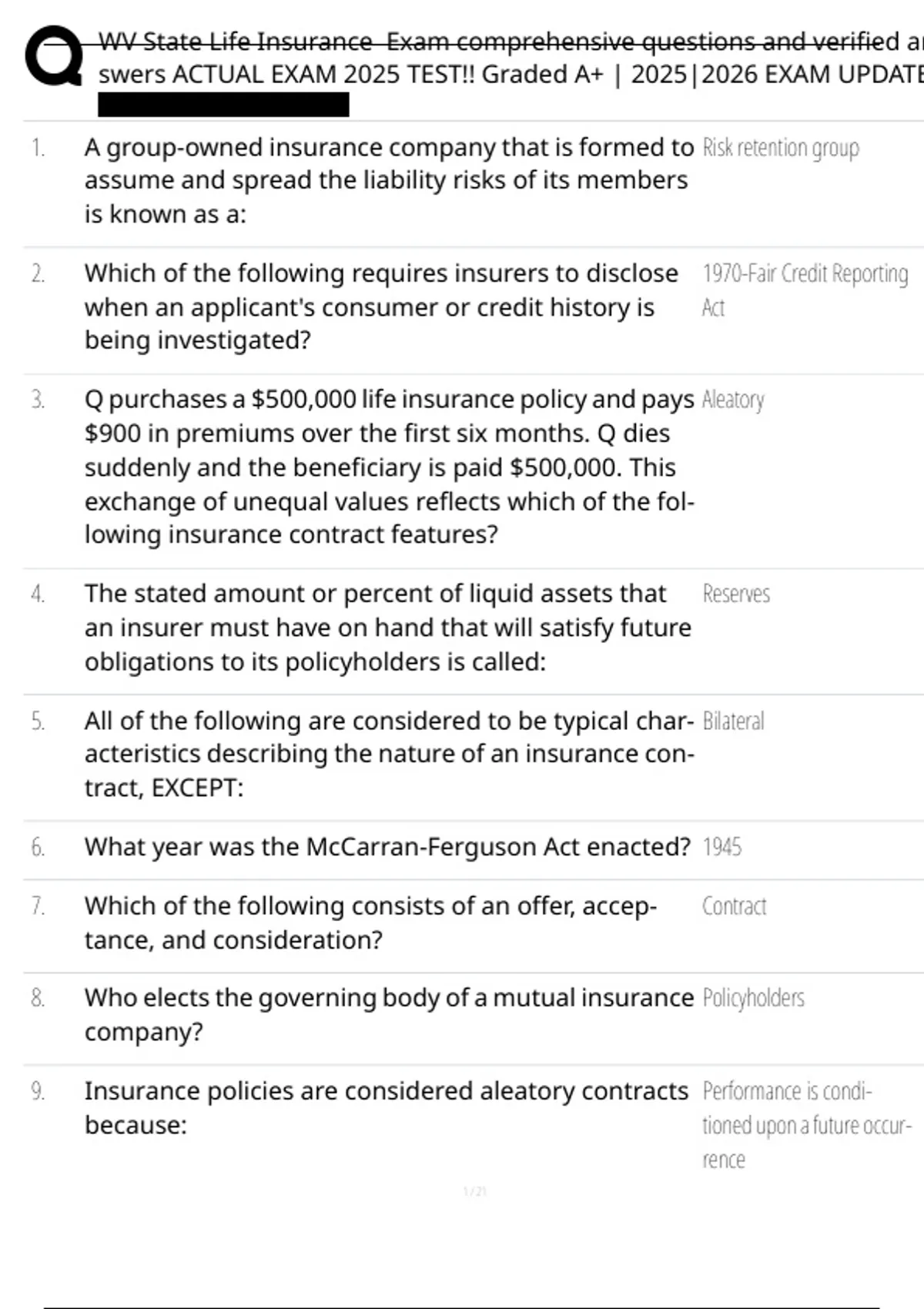The image size is (924, 1309).
Task: Click the black redacted bar under title
Action: (223, 105)
